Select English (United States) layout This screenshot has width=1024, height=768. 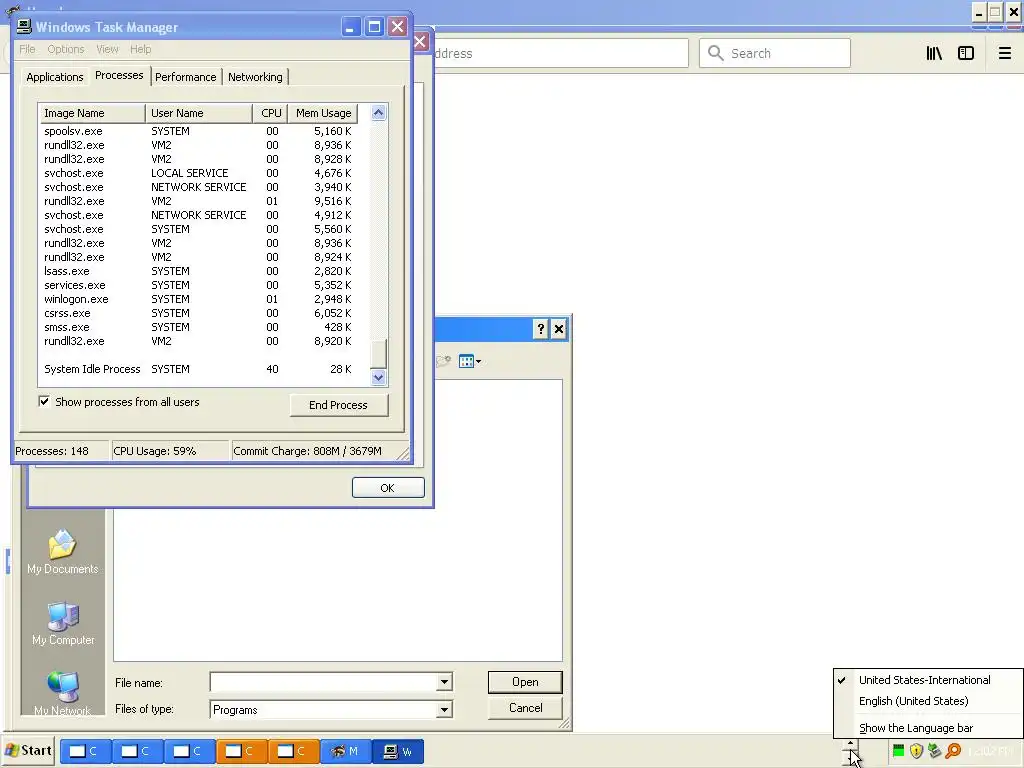pyautogui.click(x=913, y=701)
